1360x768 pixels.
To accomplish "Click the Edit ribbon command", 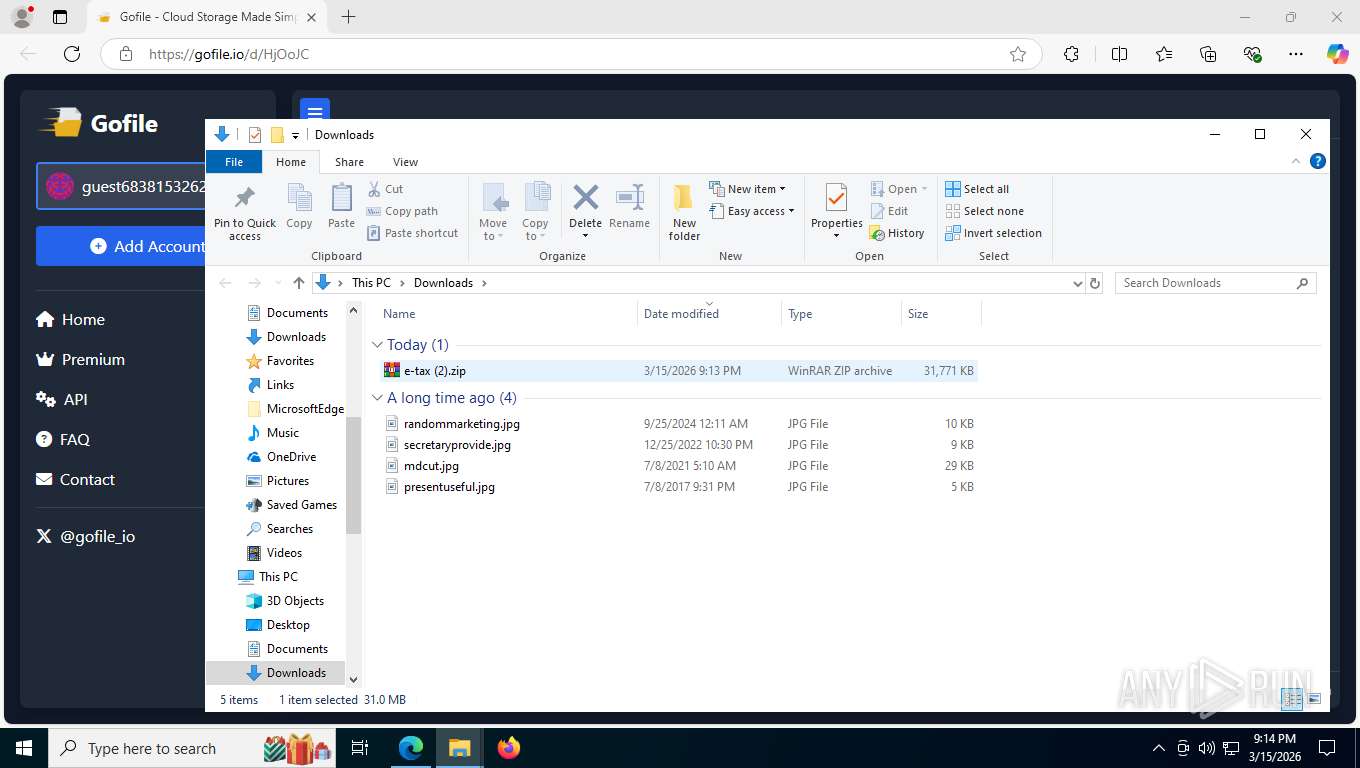I will [x=889, y=211].
